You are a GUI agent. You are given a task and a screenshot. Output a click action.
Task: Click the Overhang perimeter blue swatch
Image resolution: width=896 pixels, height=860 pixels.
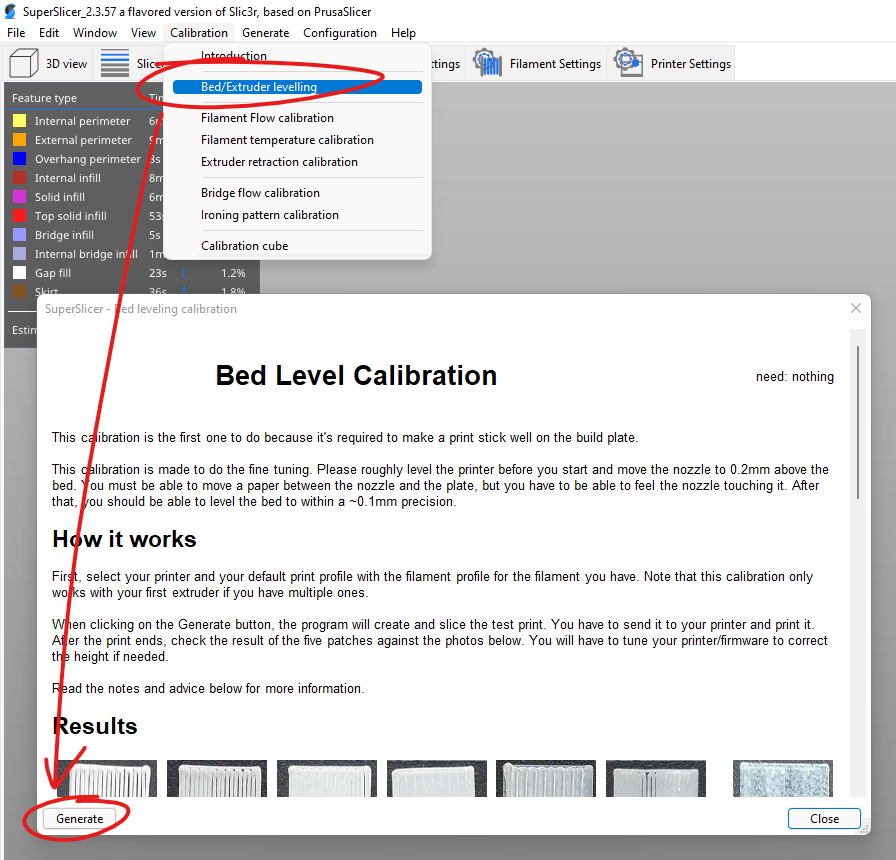pyautogui.click(x=19, y=158)
